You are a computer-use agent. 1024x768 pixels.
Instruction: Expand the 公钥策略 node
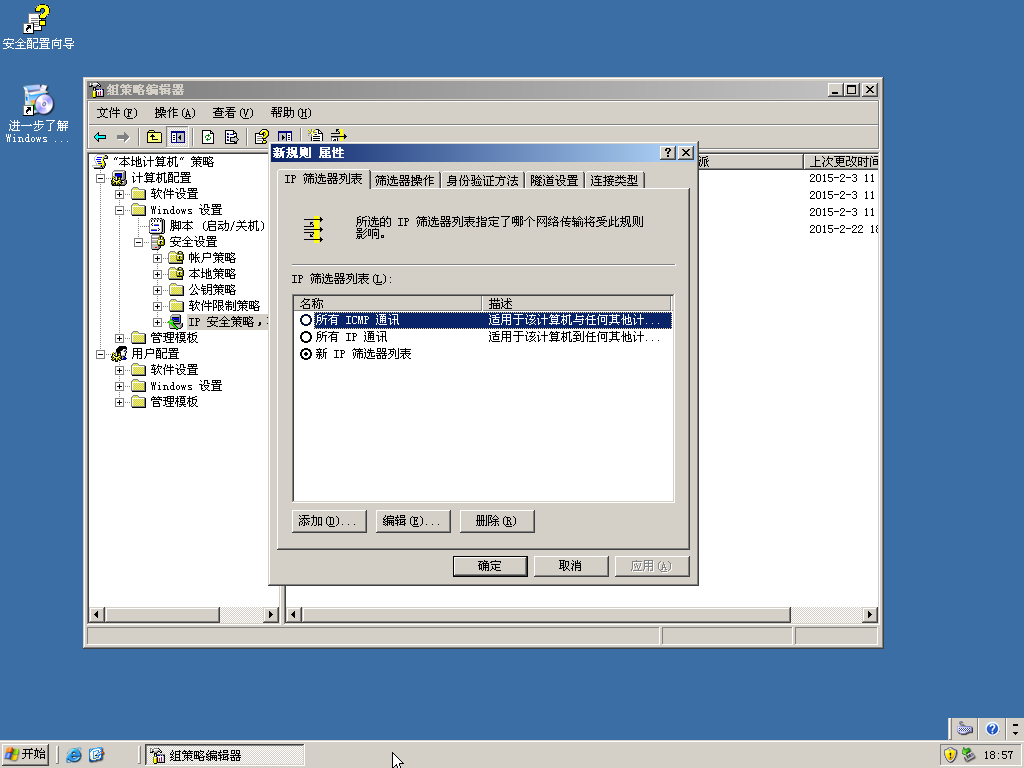point(157,290)
